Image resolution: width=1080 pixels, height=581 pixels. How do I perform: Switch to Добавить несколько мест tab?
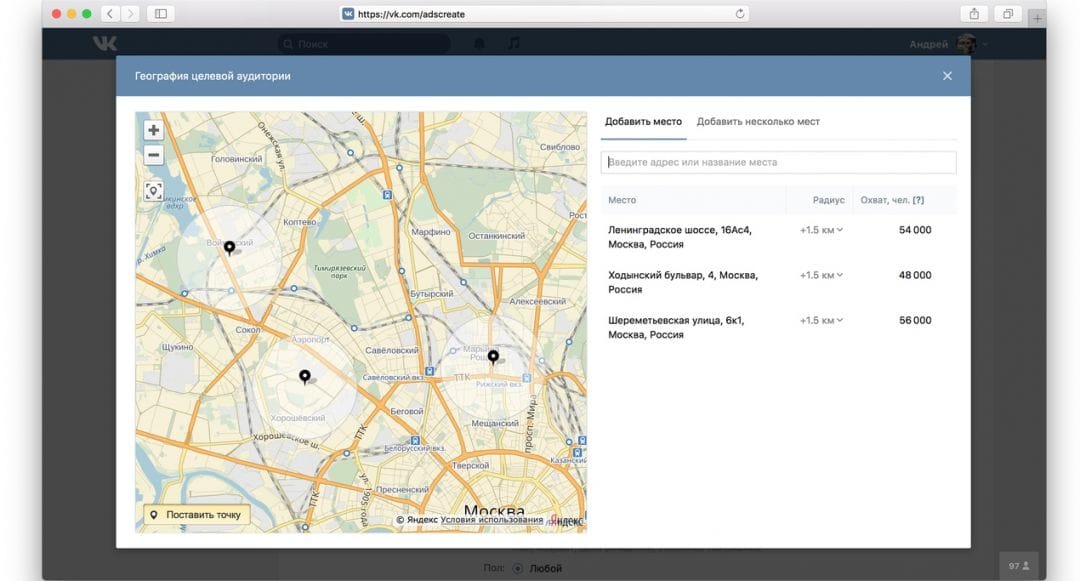click(x=758, y=122)
